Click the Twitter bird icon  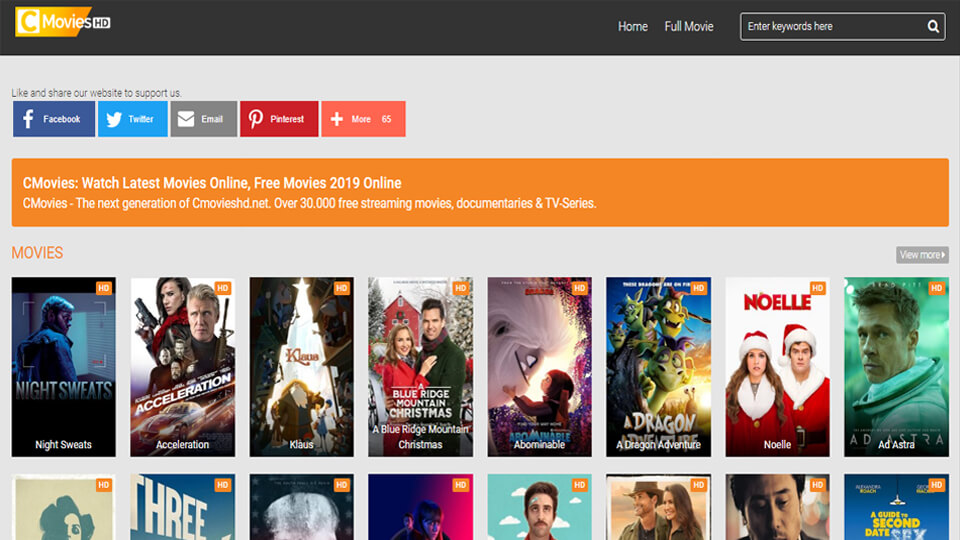[114, 119]
